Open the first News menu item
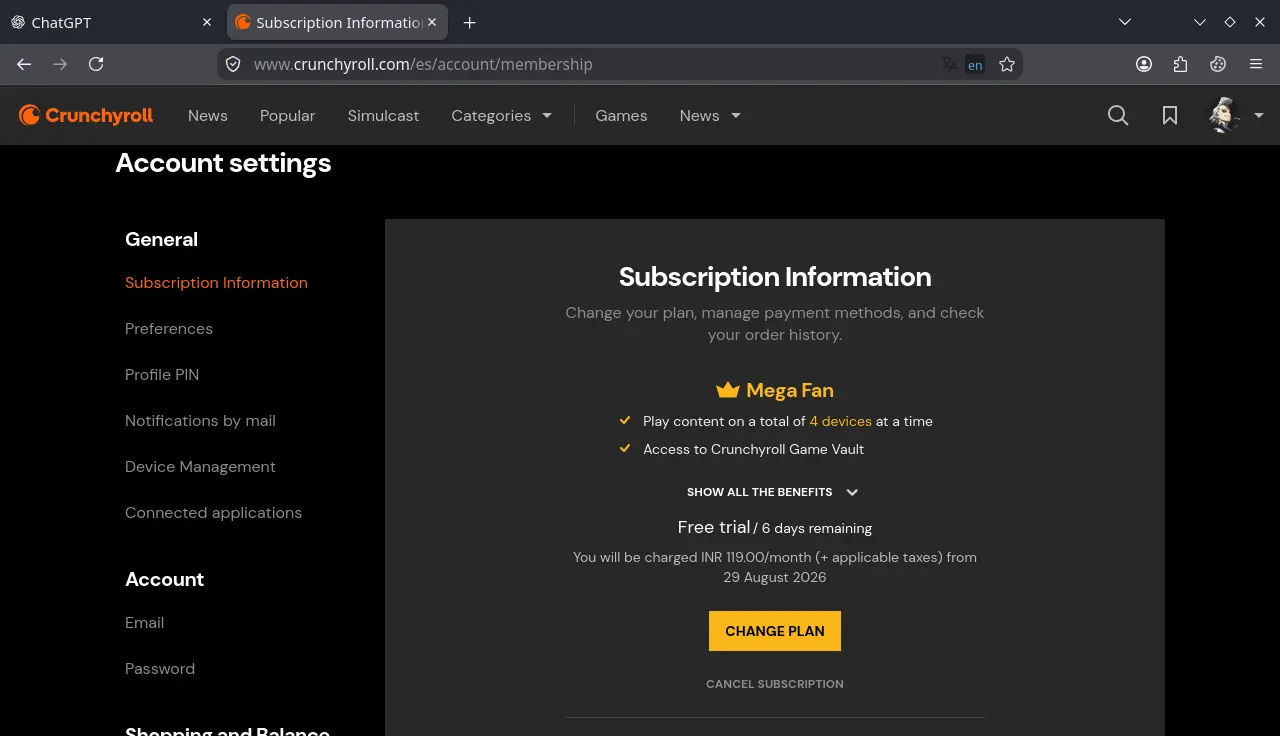1280x736 pixels. click(208, 116)
